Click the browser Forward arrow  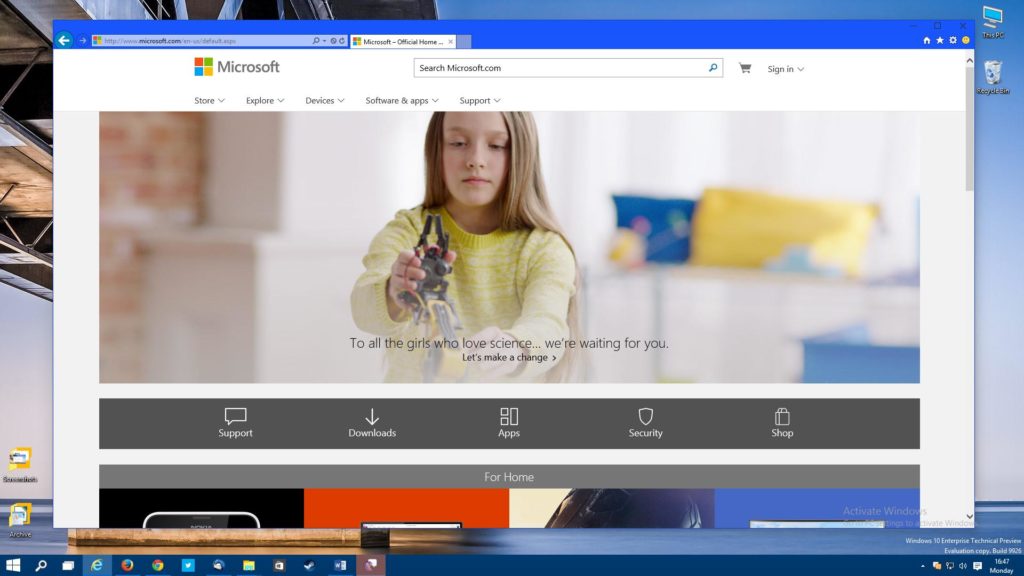coord(82,40)
